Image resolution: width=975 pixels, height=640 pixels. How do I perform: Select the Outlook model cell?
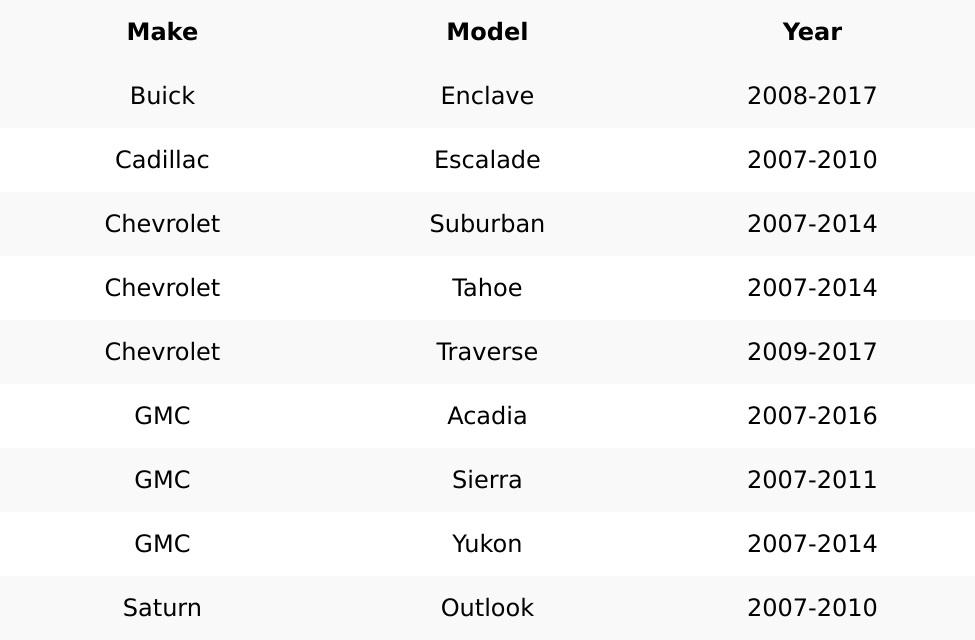(487, 608)
